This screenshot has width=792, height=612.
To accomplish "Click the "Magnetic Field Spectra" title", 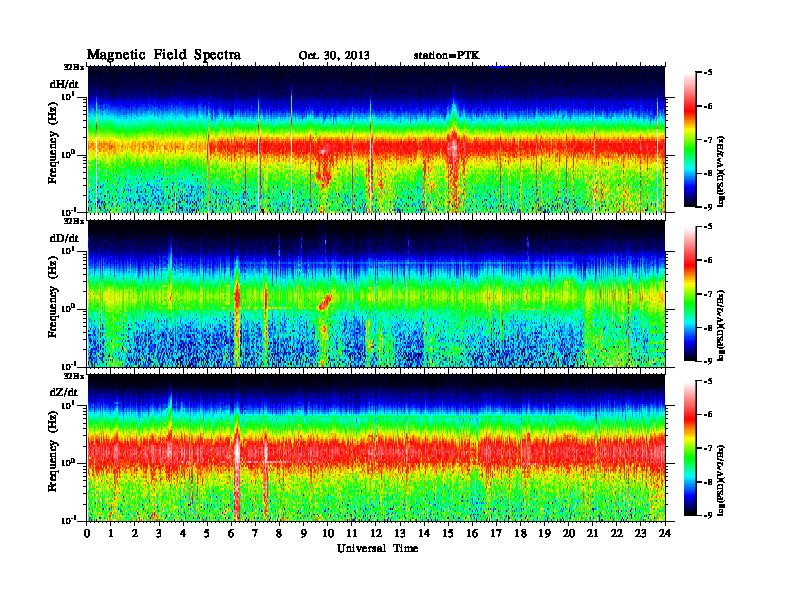I will tap(164, 55).
